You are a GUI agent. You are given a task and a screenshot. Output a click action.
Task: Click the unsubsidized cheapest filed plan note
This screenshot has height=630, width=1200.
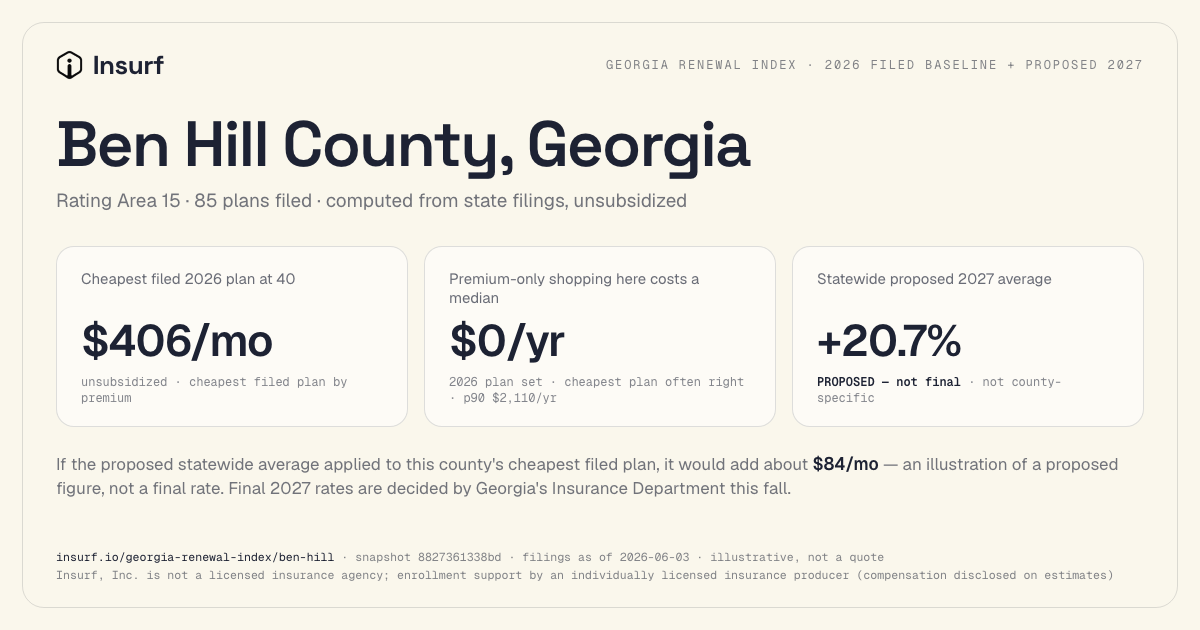(214, 390)
